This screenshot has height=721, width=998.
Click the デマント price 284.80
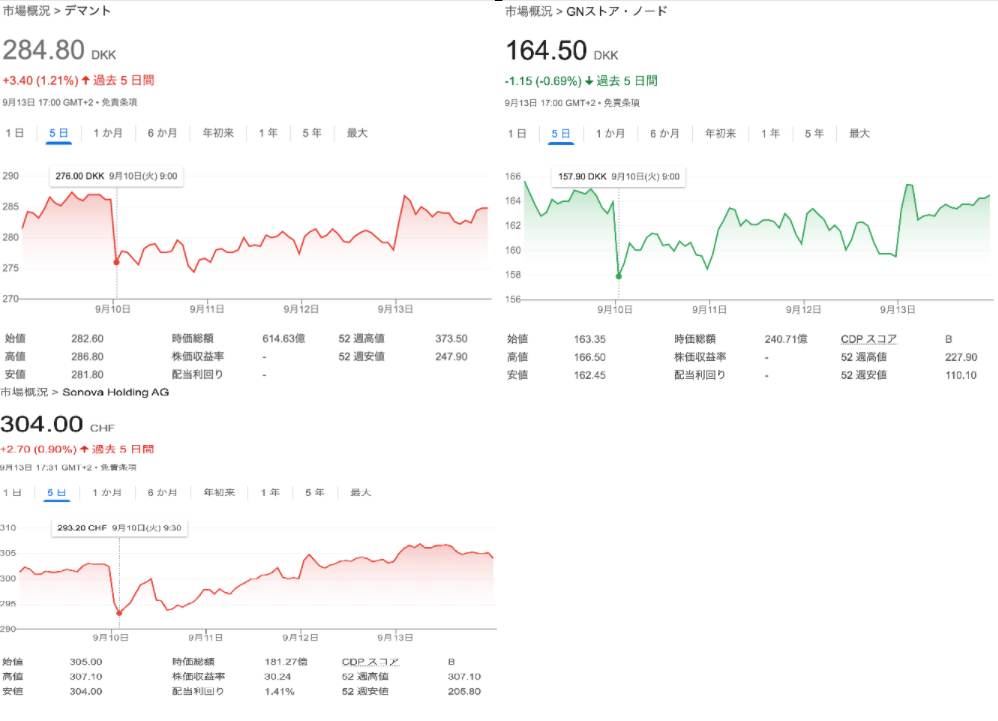pos(43,50)
